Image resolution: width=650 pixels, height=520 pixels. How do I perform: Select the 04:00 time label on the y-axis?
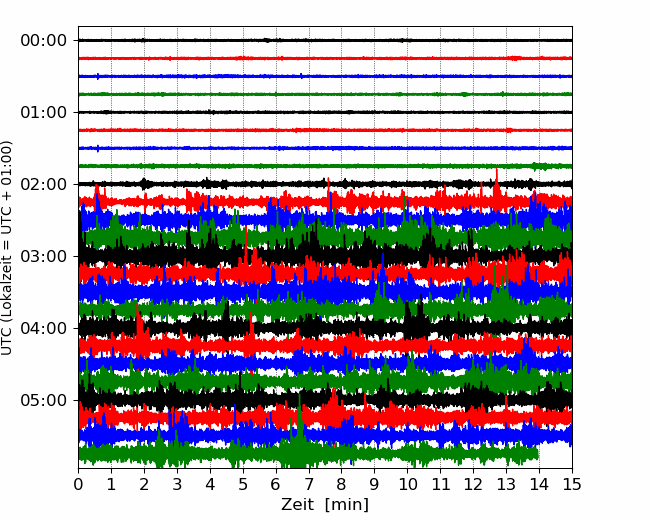coord(43,329)
